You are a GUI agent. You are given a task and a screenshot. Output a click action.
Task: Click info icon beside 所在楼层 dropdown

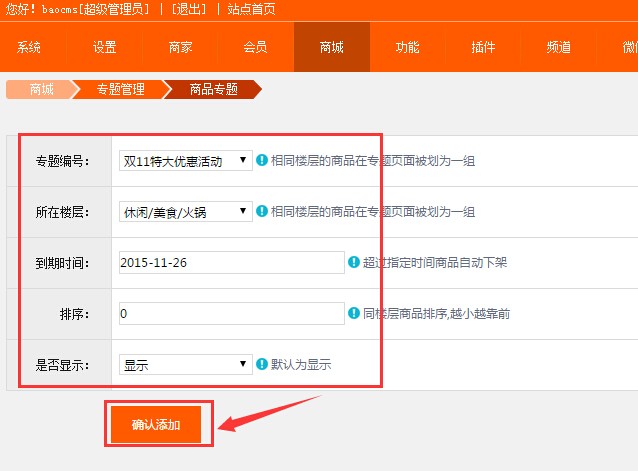coord(262,211)
